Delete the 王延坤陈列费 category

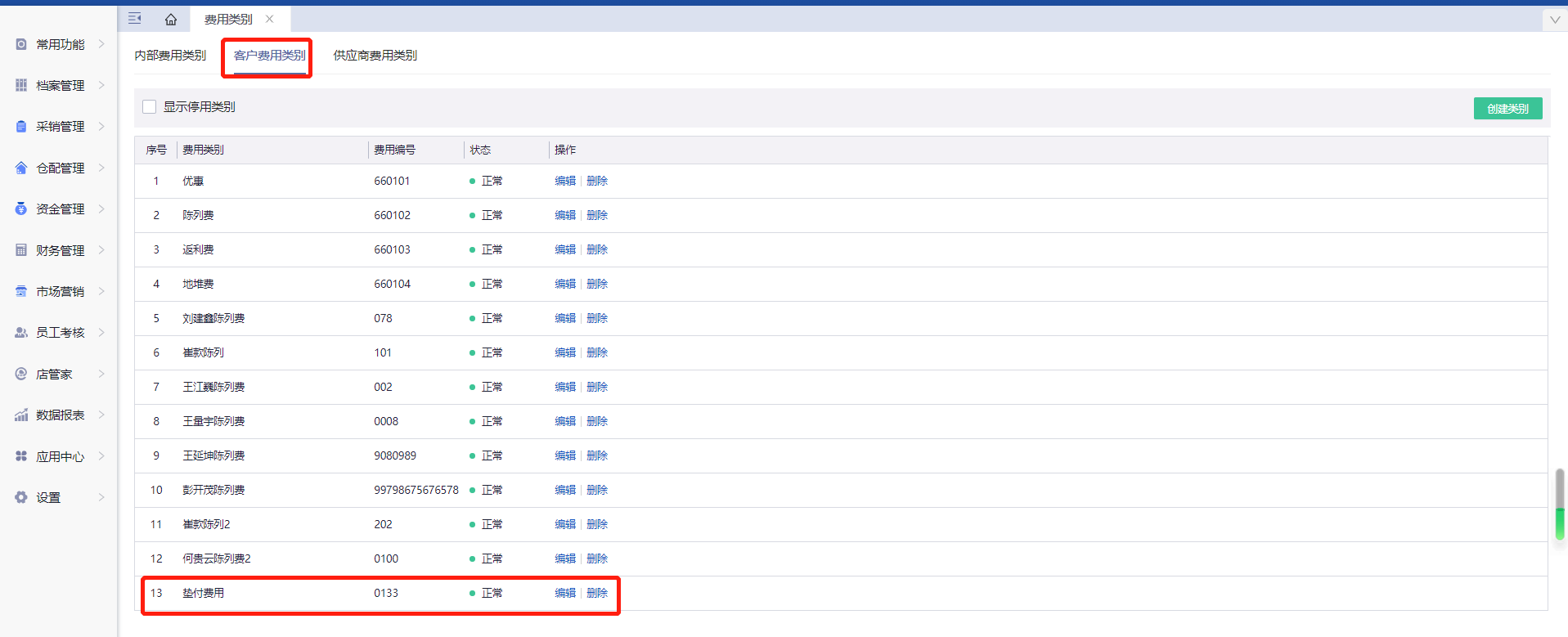point(597,455)
